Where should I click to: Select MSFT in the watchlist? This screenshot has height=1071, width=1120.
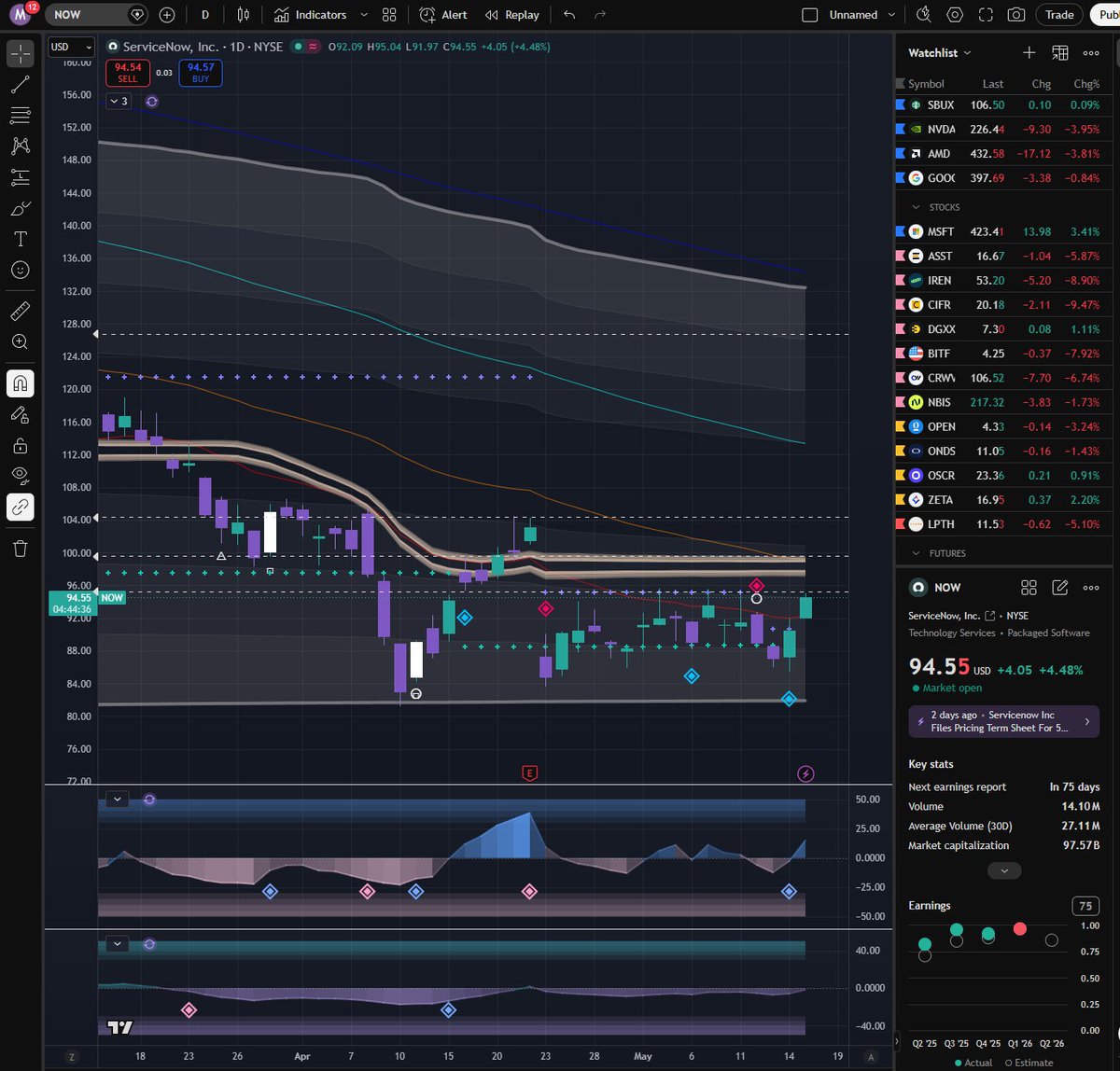[1003, 231]
